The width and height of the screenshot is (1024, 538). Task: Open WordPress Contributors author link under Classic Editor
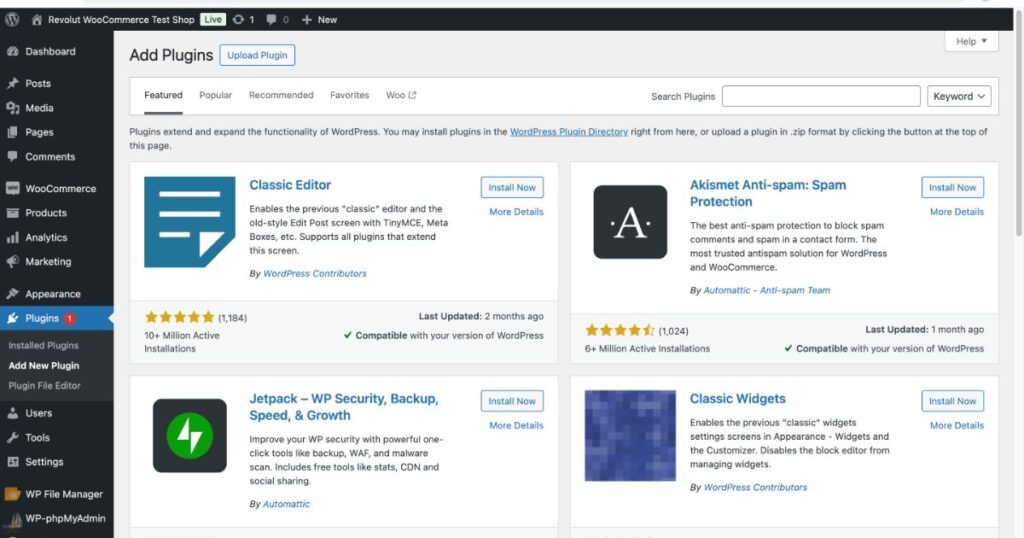tap(315, 274)
